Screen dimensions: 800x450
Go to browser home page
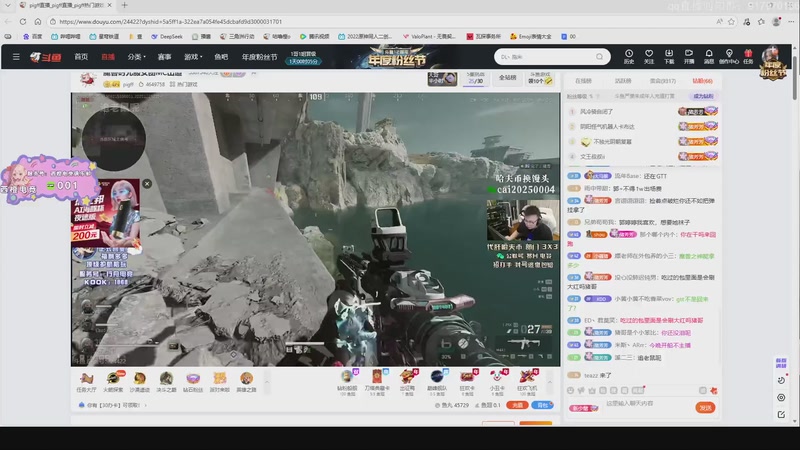(38, 21)
